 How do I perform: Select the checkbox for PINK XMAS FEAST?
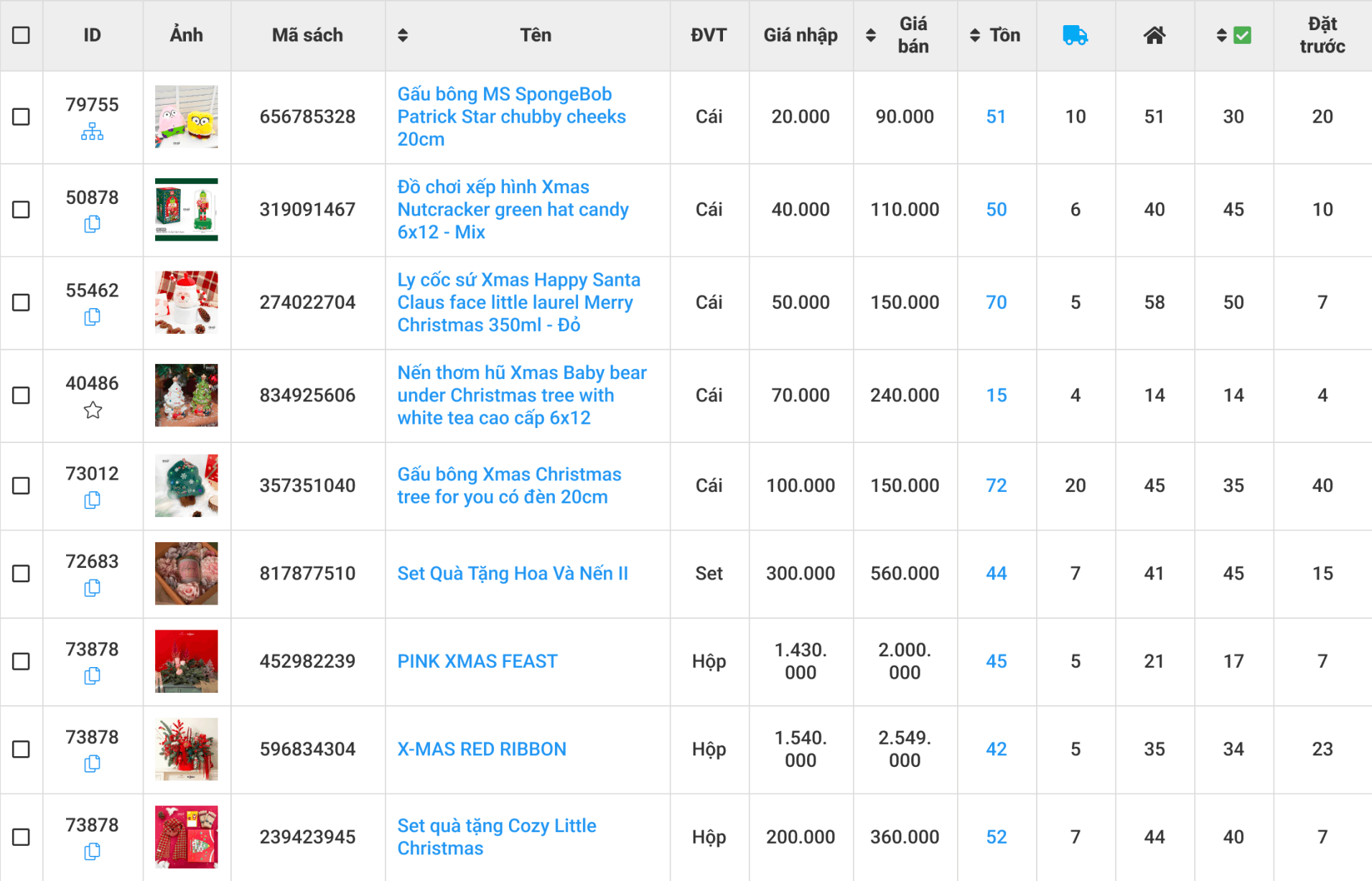22,661
